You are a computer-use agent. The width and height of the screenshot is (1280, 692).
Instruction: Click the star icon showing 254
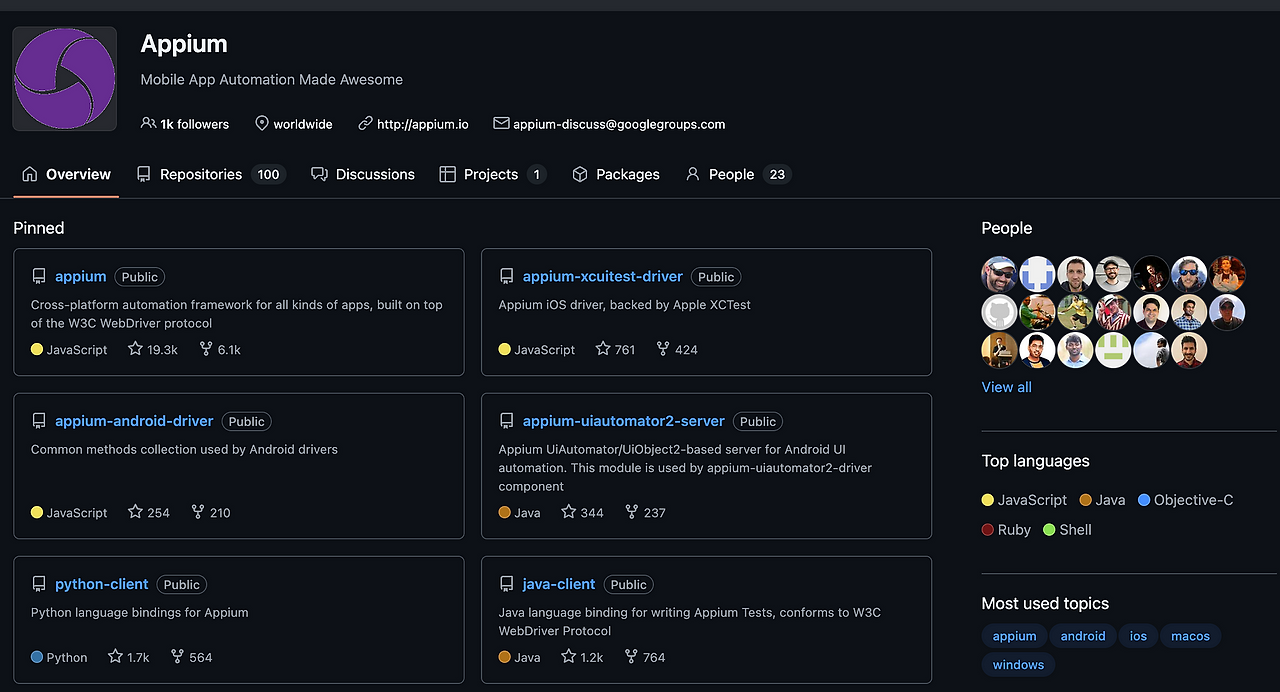pyautogui.click(x=136, y=512)
